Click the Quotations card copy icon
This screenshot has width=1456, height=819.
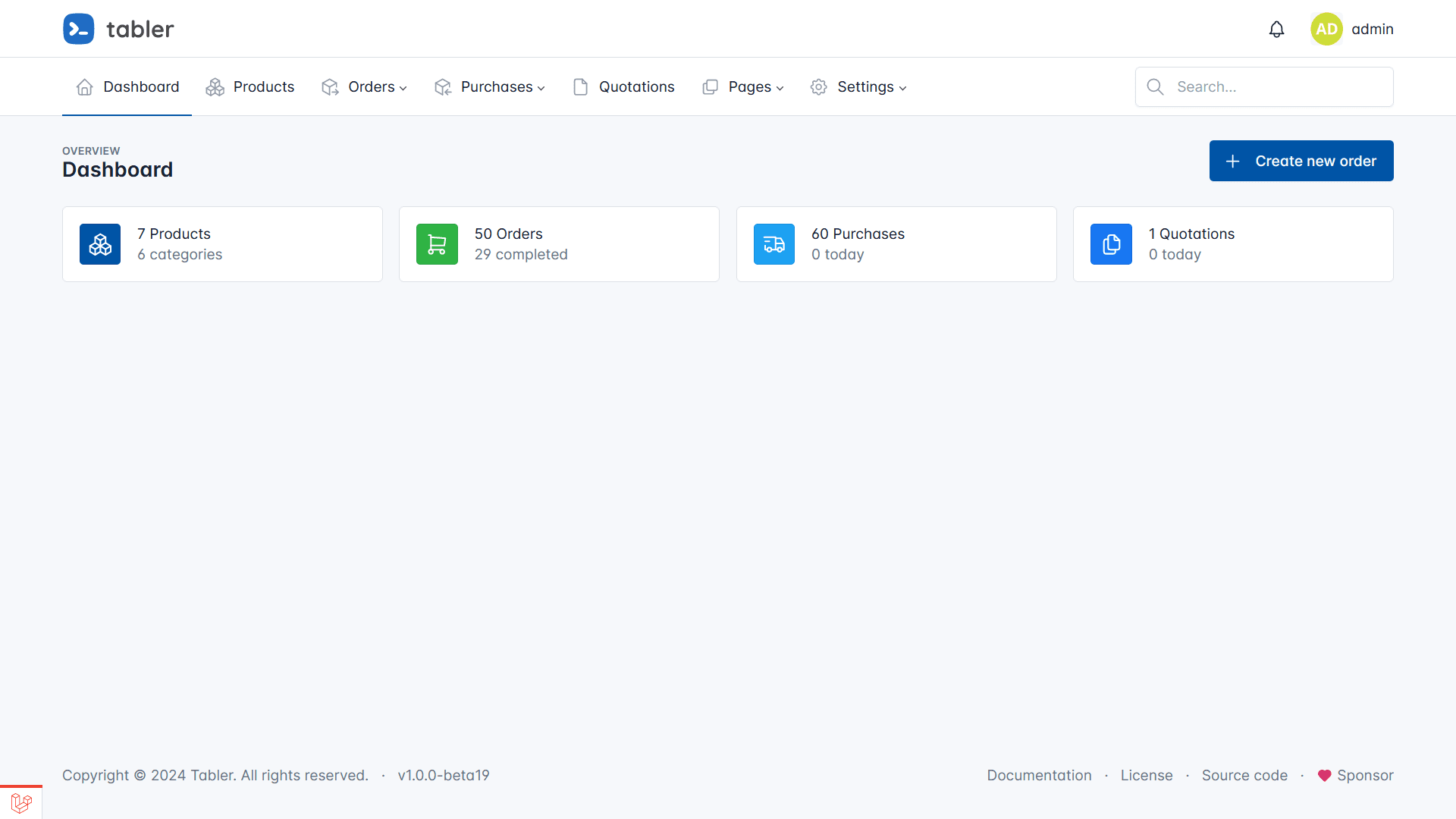pyautogui.click(x=1111, y=244)
